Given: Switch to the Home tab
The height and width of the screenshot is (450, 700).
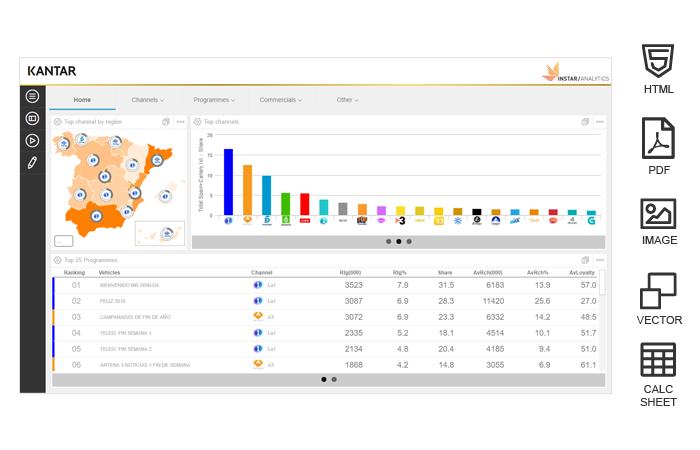Looking at the screenshot, I should 82,100.
